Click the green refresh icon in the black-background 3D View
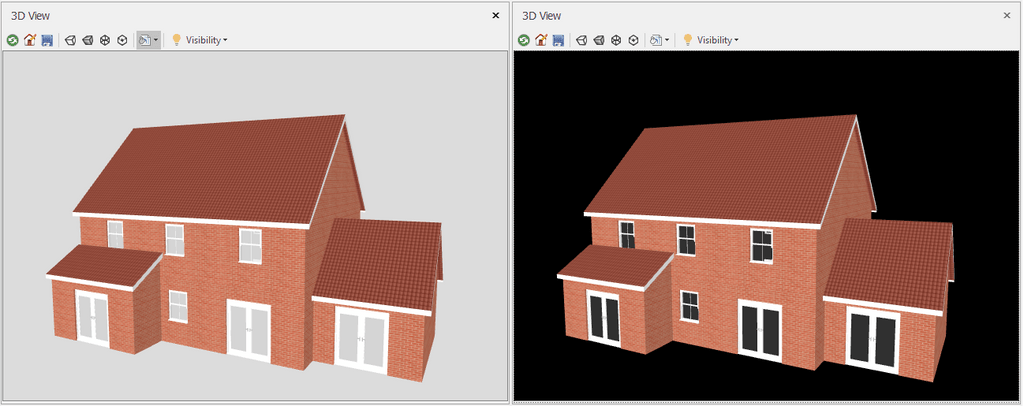 click(x=524, y=40)
